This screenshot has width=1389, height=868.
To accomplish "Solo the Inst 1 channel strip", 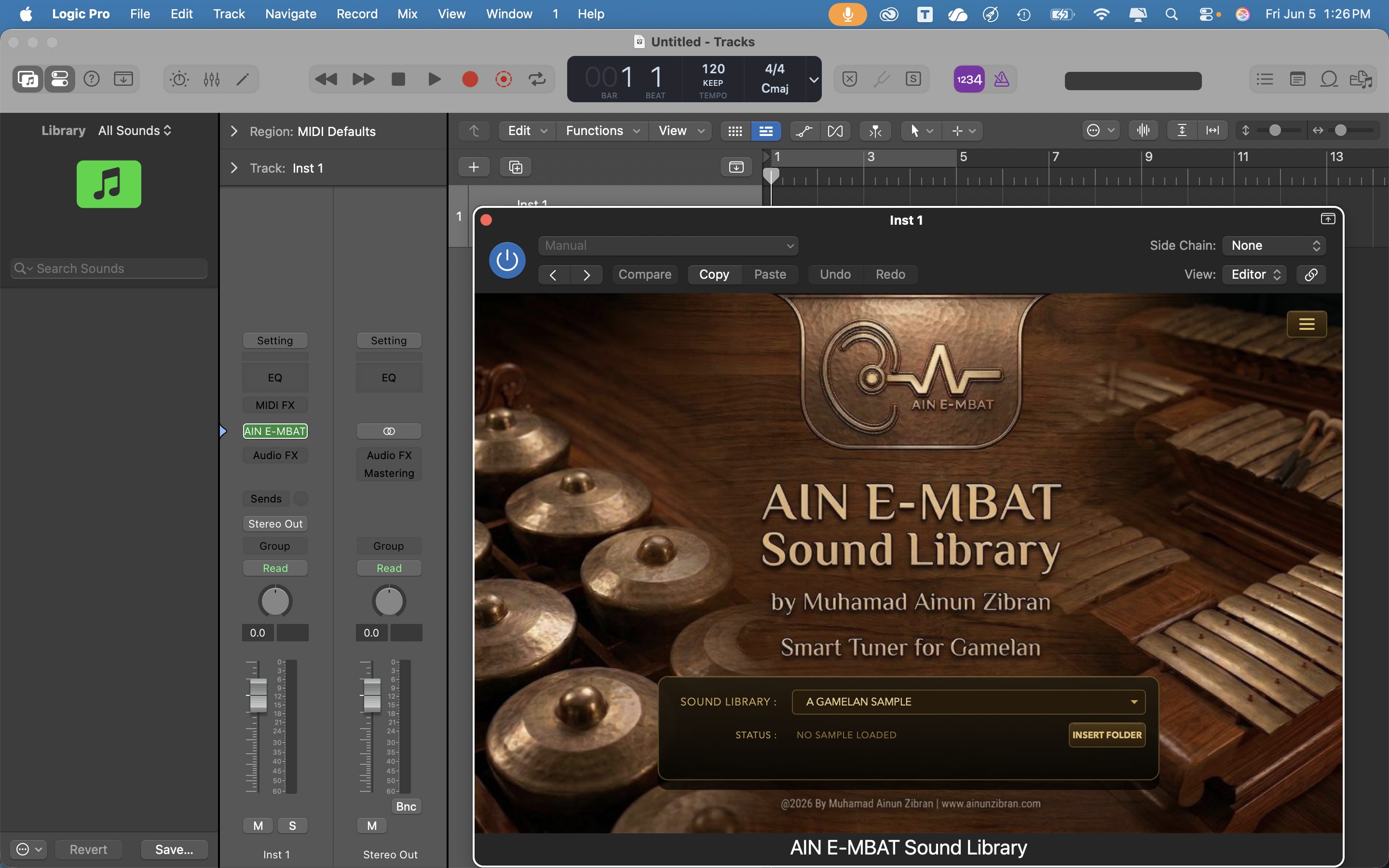I will (293, 826).
